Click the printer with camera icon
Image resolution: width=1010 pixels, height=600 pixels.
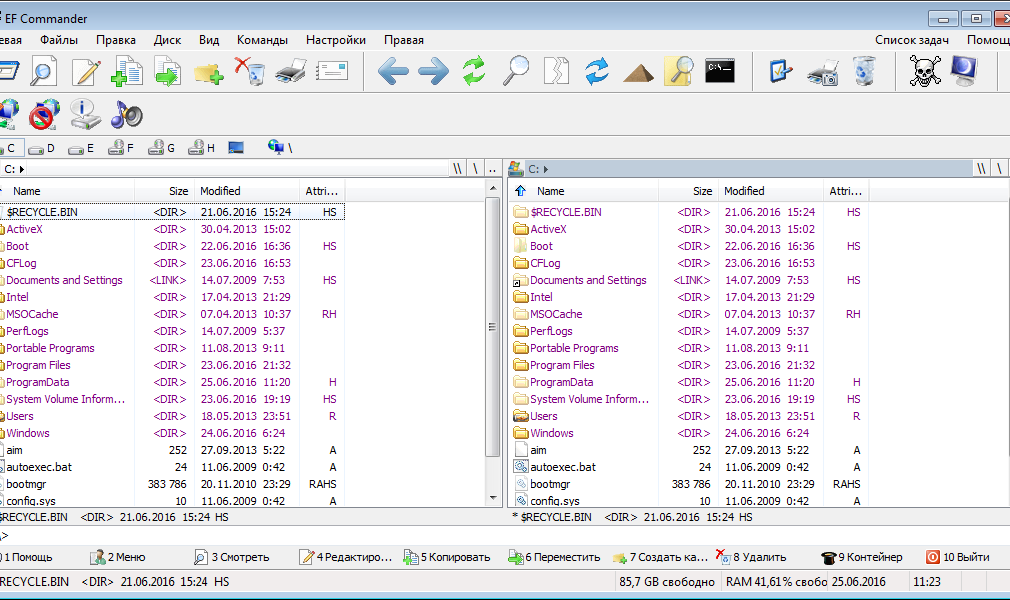click(x=823, y=72)
